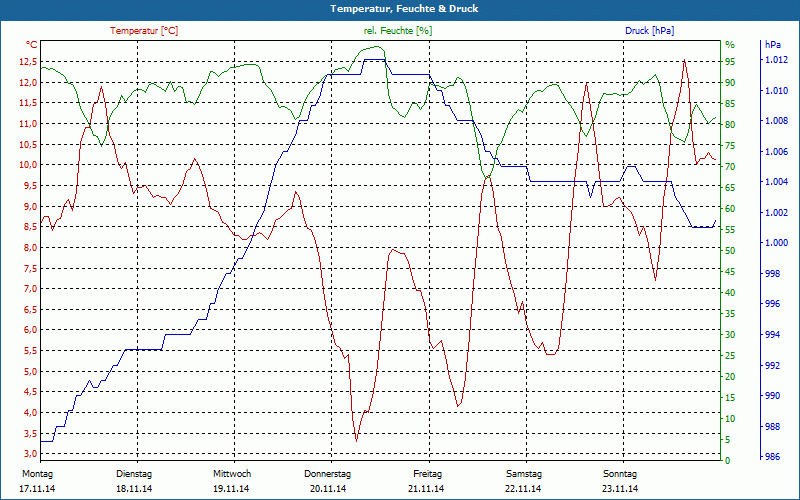Click '4,0' on the temperature axis

tap(30, 412)
